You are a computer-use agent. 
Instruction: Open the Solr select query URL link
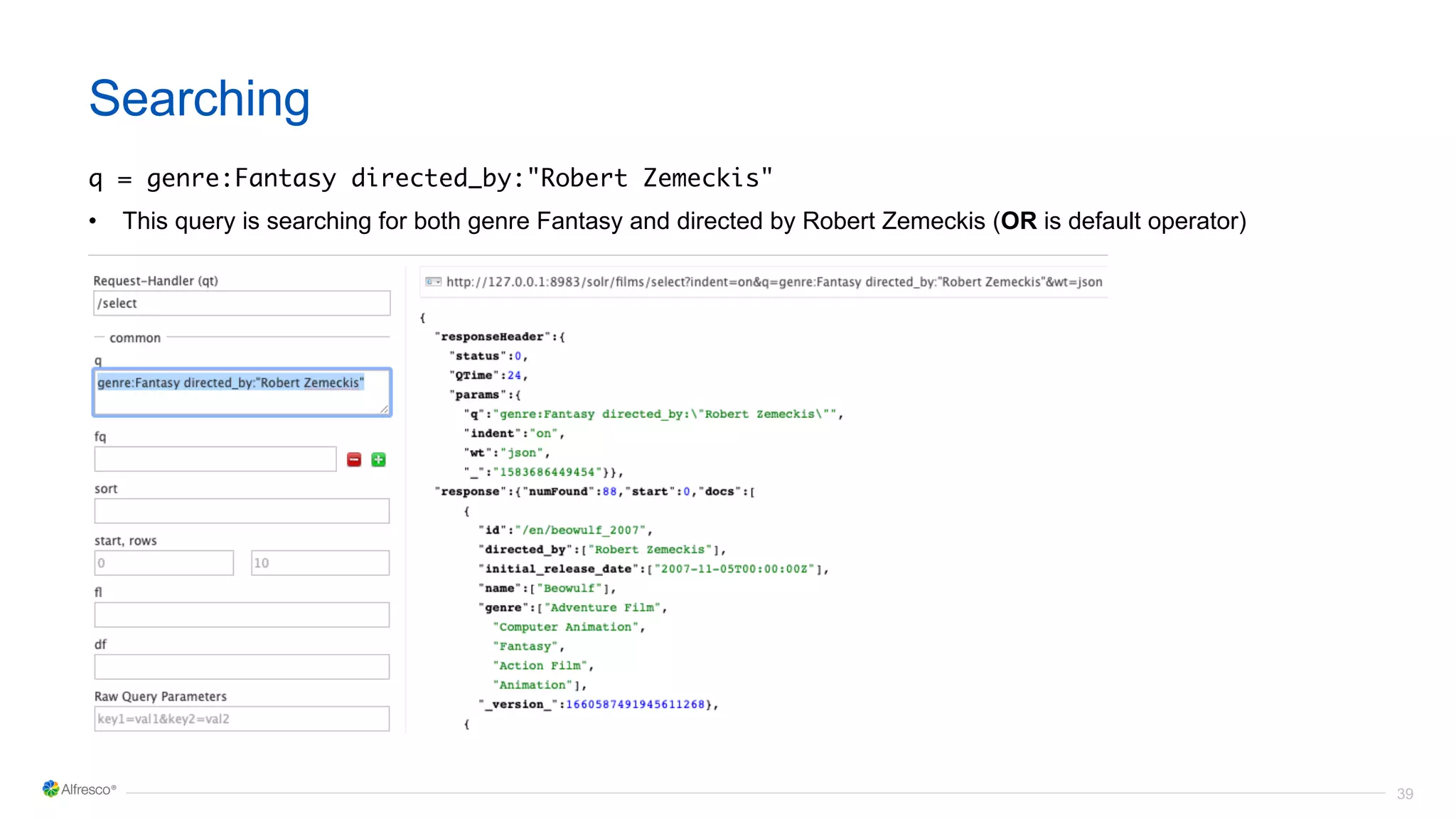(773, 282)
